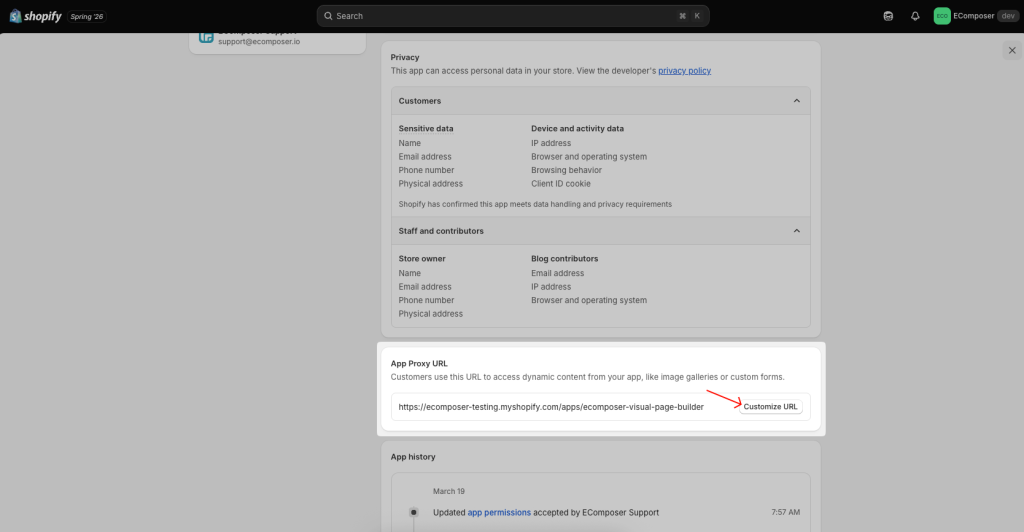Click the Blog contributors heading
Image resolution: width=1024 pixels, height=532 pixels.
564,258
